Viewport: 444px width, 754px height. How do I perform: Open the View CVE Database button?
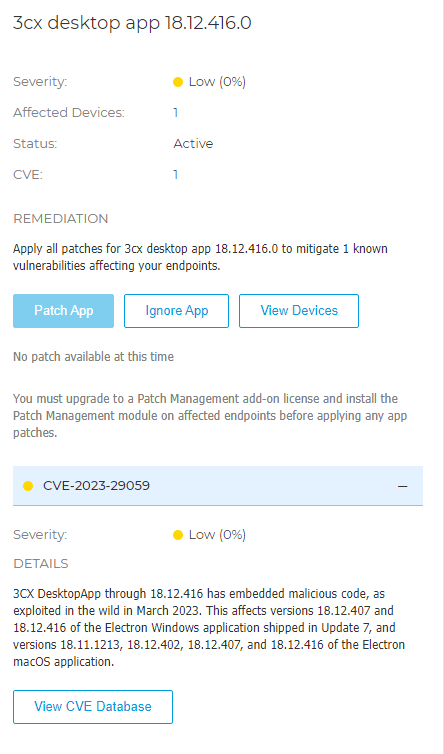click(93, 706)
